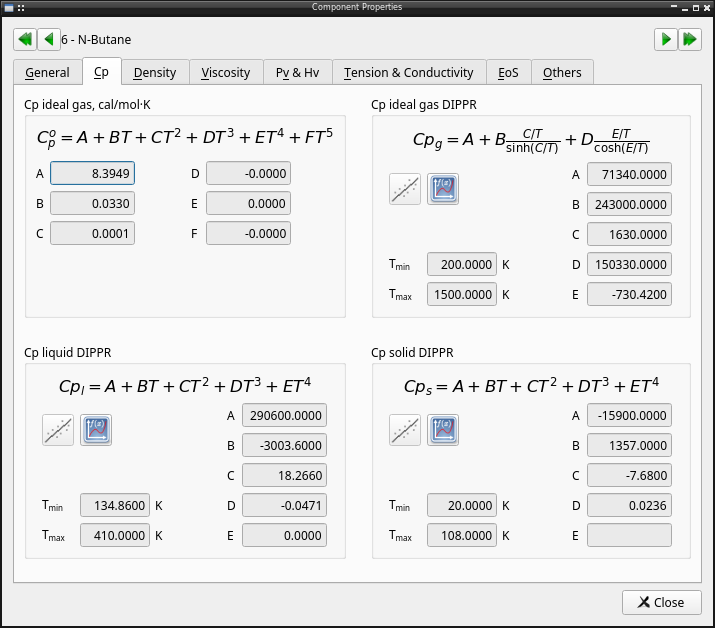This screenshot has height=628, width=715.
Task: Open fit-from-data icon in Cp solid DIPPR
Action: coord(405,430)
